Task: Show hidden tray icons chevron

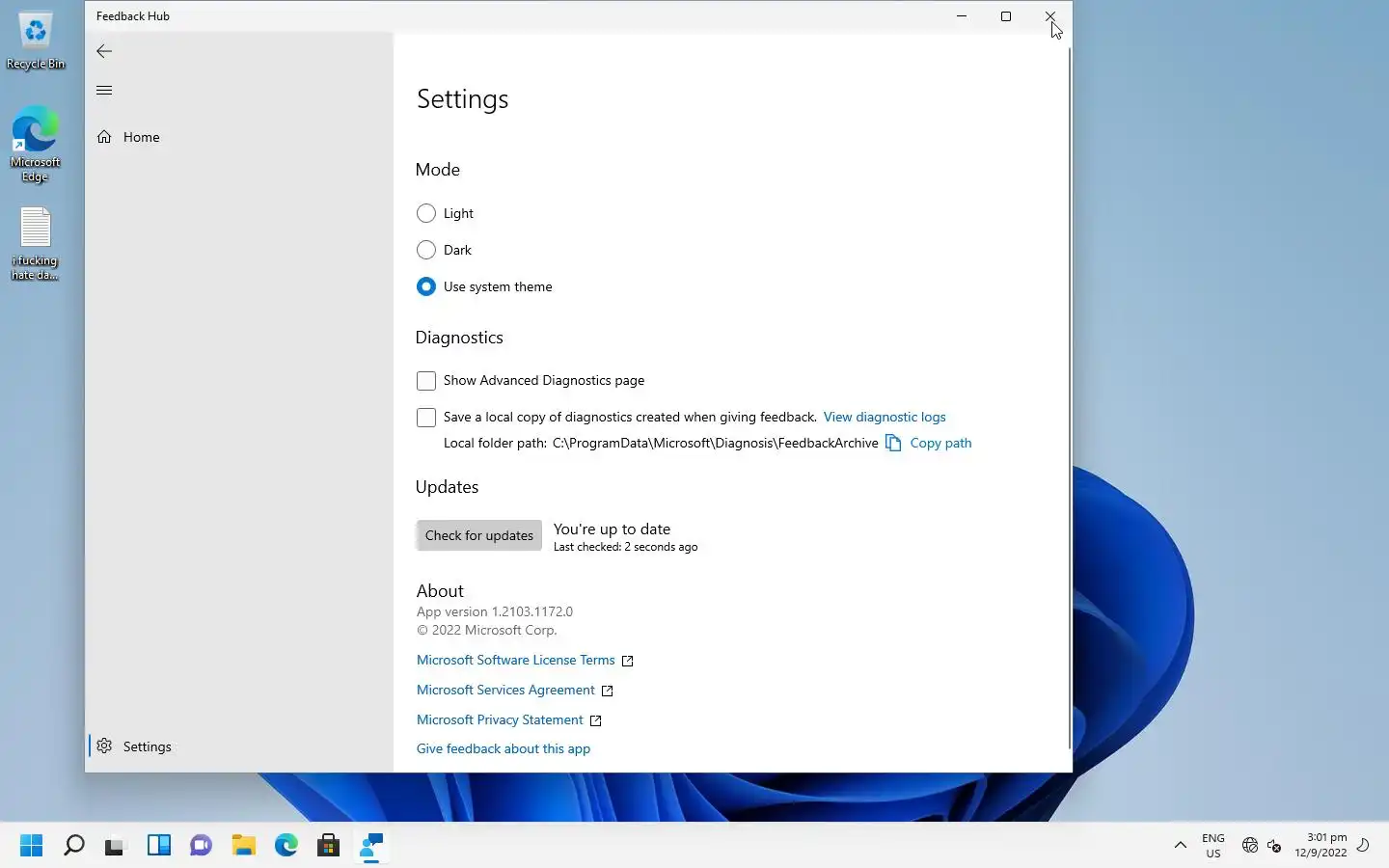Action: (1180, 846)
